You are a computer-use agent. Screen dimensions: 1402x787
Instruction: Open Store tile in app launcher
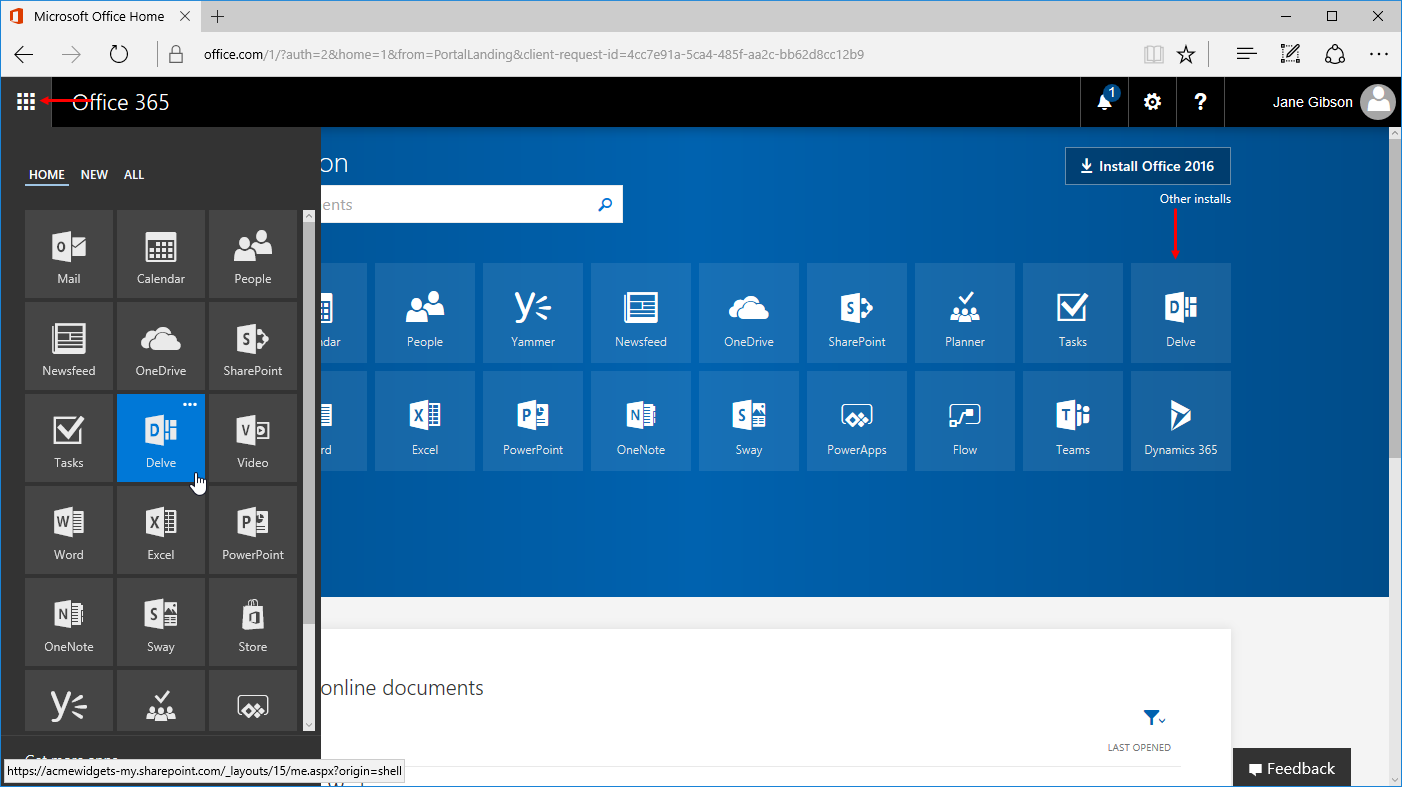pos(253,622)
